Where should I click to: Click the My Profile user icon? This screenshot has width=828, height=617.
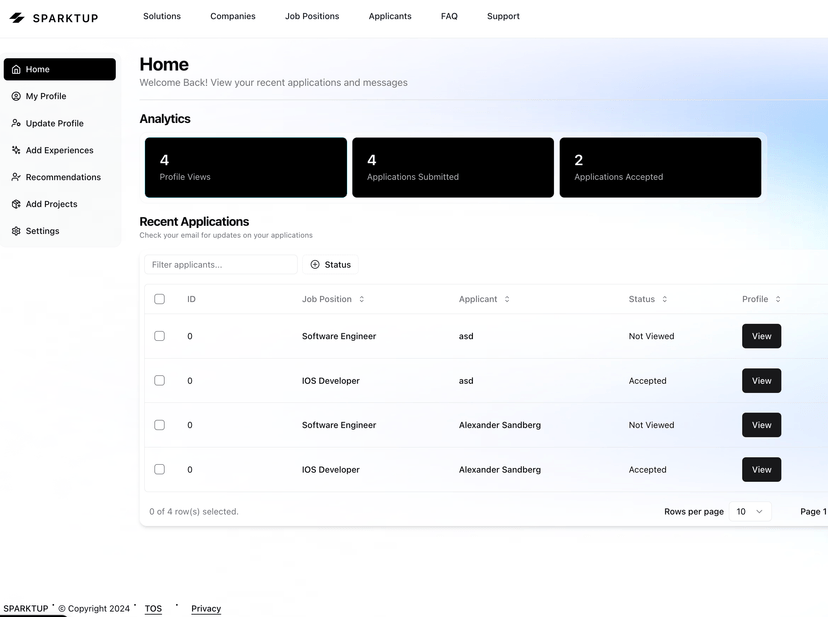[x=16, y=96]
